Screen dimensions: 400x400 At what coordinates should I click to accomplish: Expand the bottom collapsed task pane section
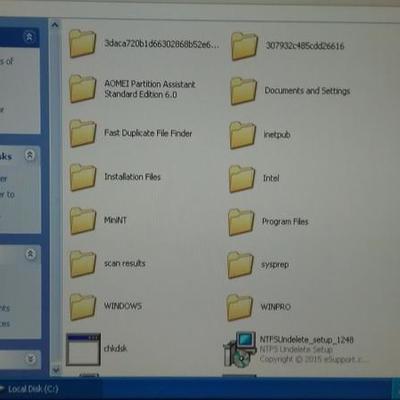point(30,359)
